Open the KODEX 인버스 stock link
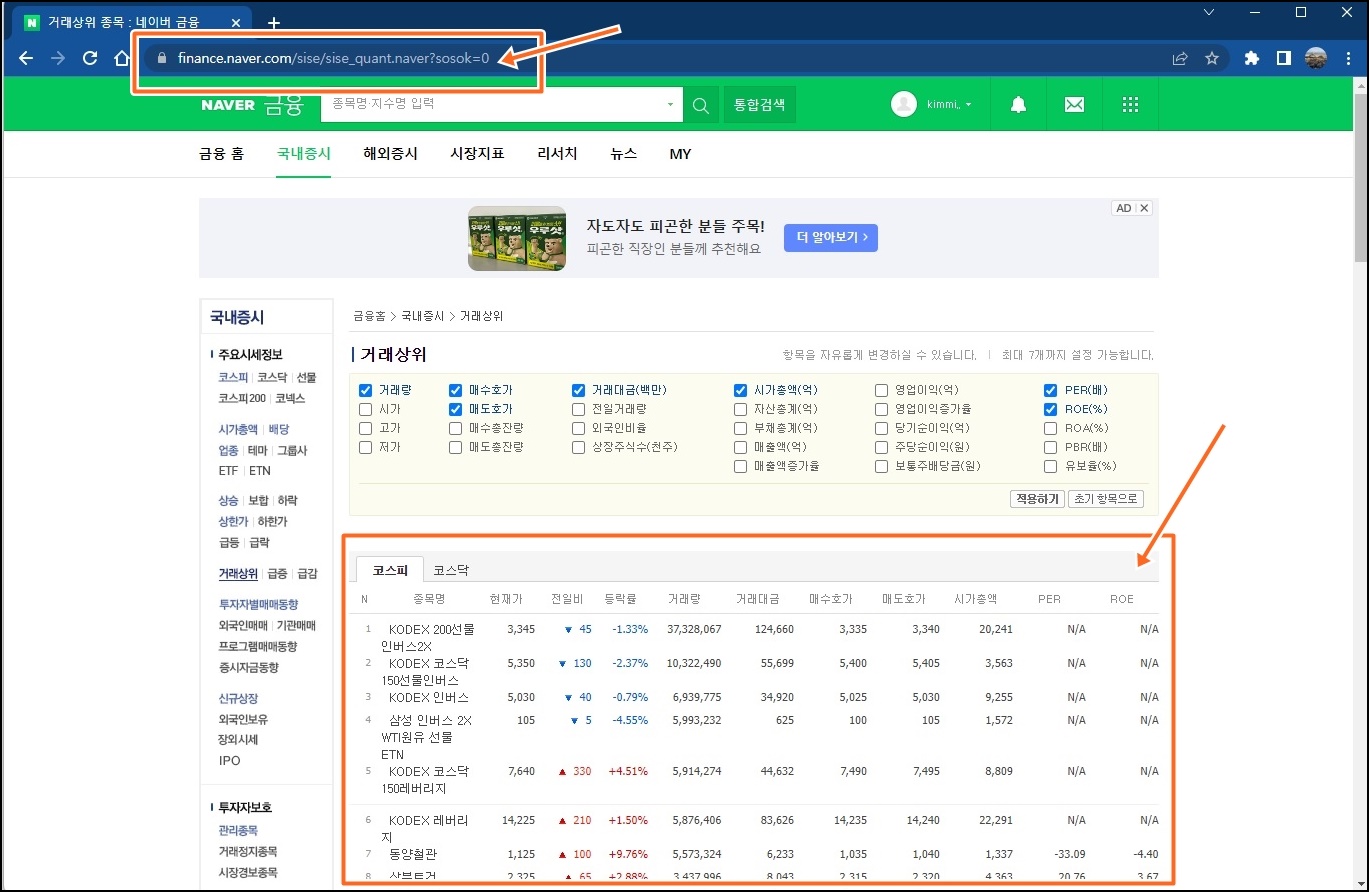 click(x=428, y=697)
